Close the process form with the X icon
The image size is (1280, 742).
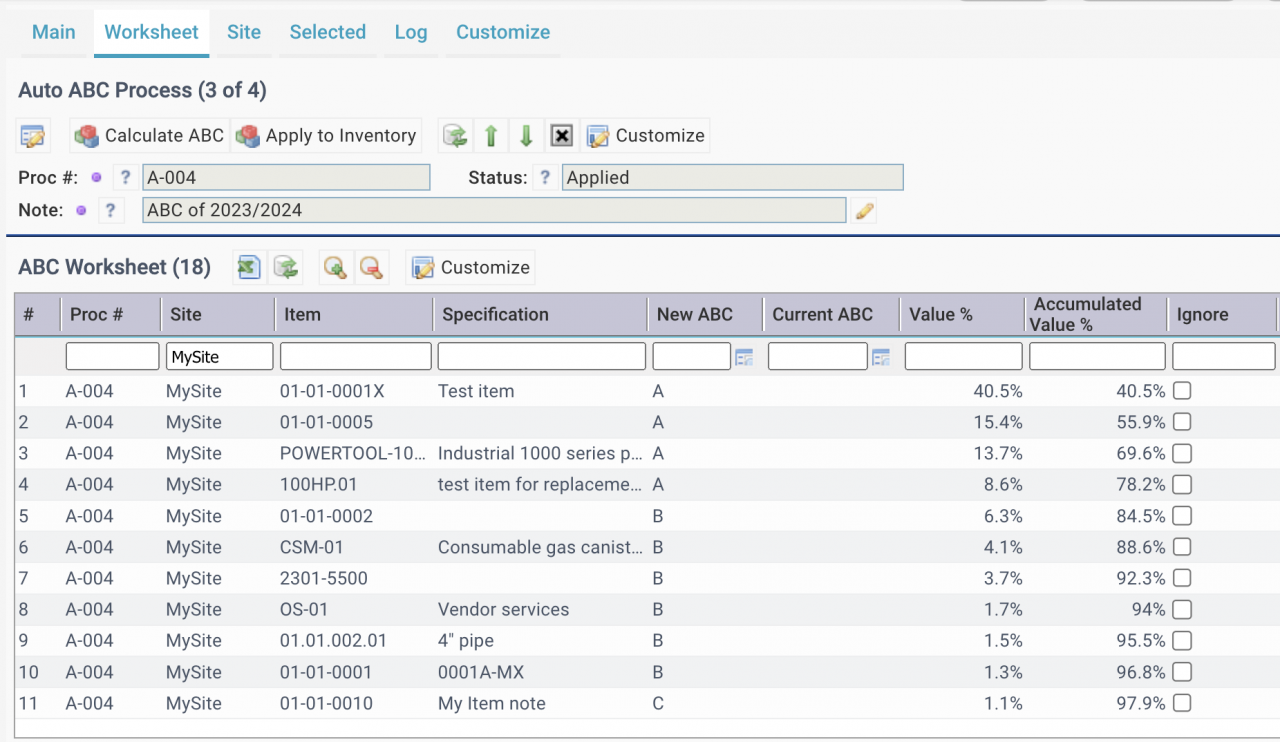pos(562,136)
